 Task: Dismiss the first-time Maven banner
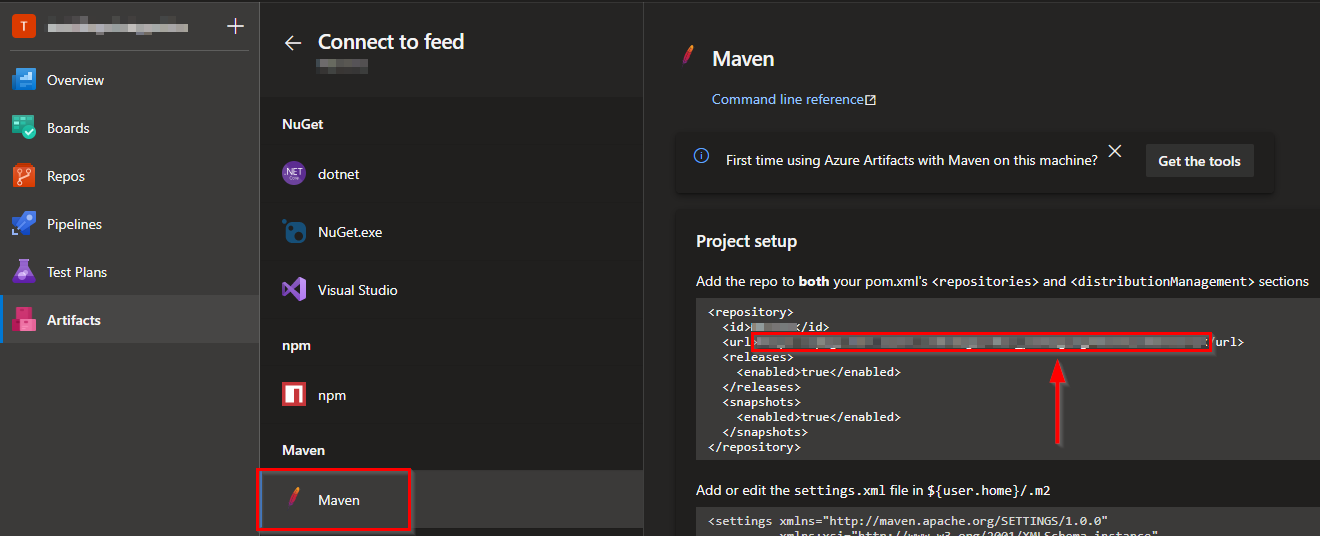click(x=1115, y=152)
